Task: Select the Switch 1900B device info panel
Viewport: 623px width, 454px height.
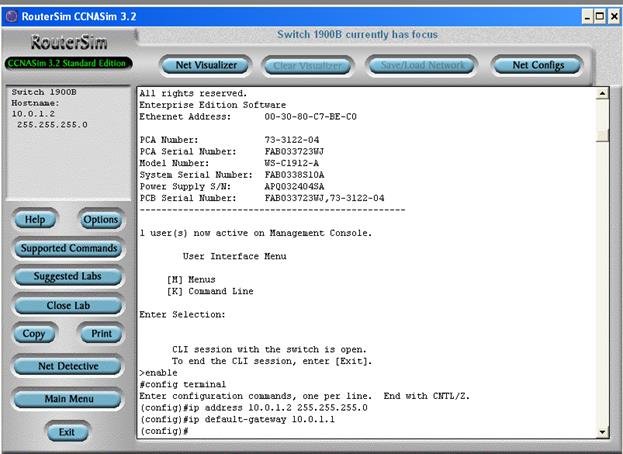Action: tap(68, 140)
